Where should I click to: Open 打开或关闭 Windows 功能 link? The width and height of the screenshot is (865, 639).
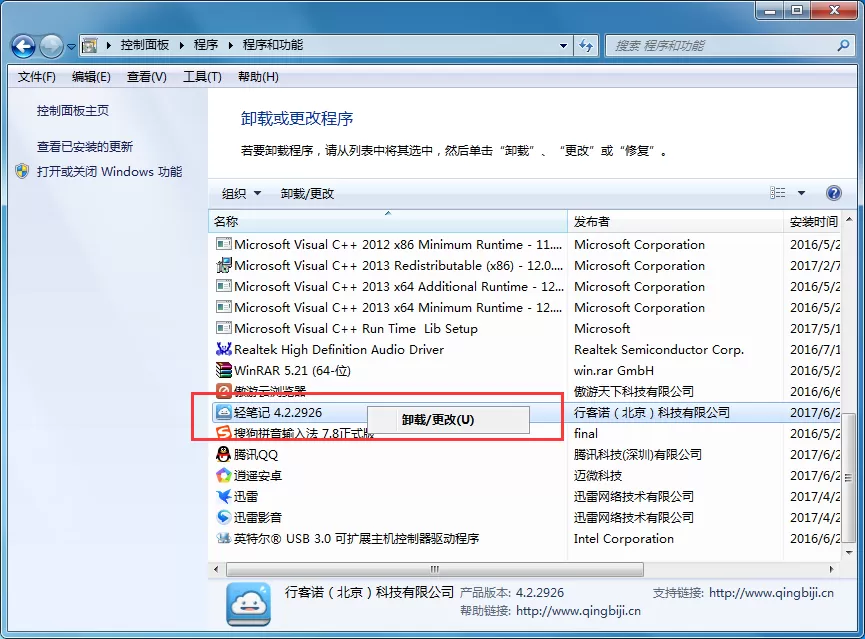point(109,172)
